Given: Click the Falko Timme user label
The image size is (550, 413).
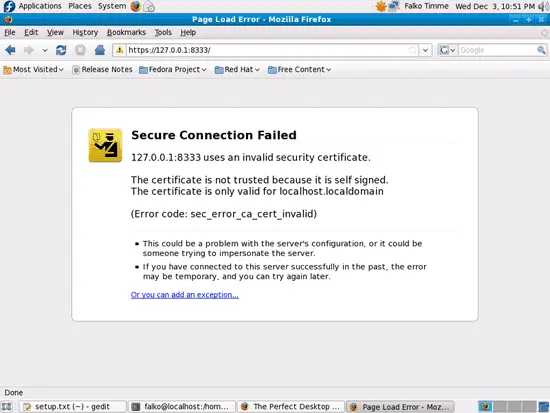Looking at the screenshot, I should (x=426, y=6).
